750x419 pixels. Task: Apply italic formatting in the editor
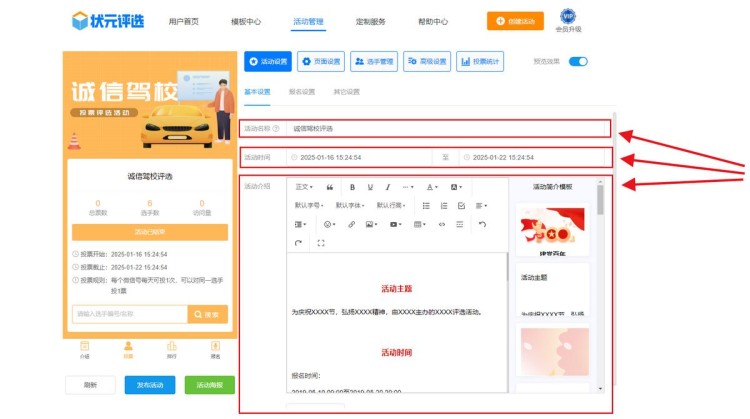click(387, 187)
